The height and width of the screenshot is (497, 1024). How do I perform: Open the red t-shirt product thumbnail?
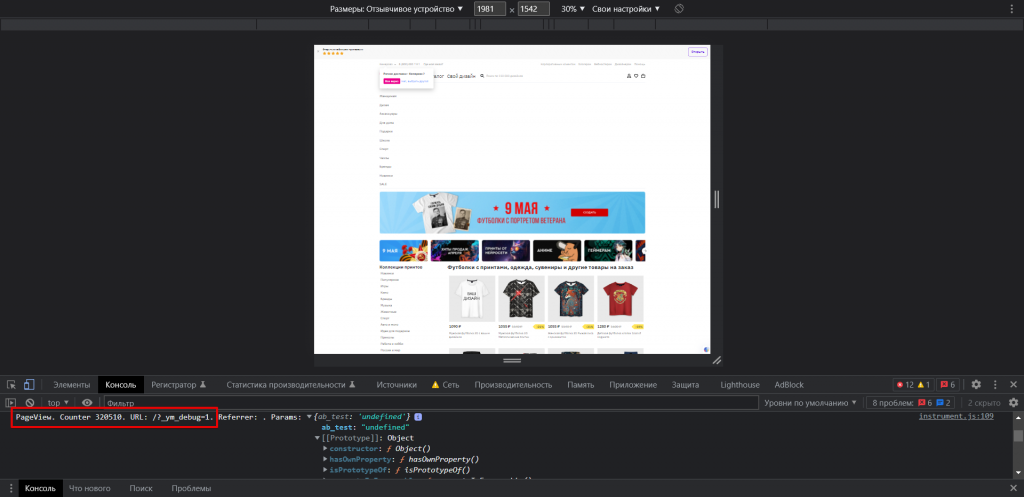[620, 298]
